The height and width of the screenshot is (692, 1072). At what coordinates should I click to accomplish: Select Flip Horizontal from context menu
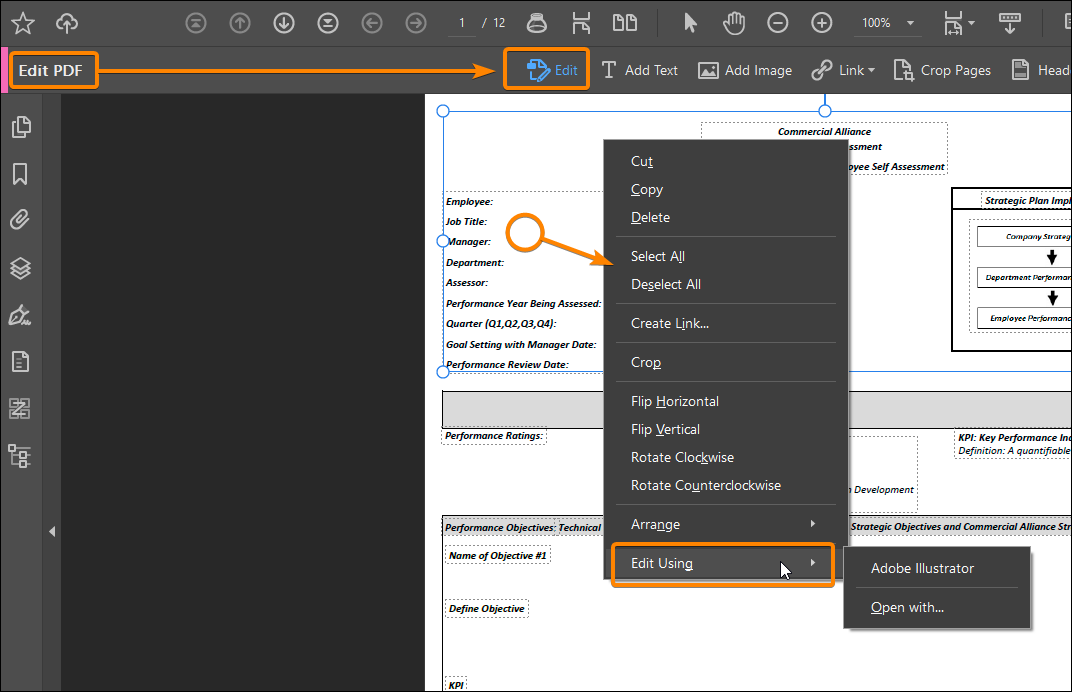click(675, 400)
